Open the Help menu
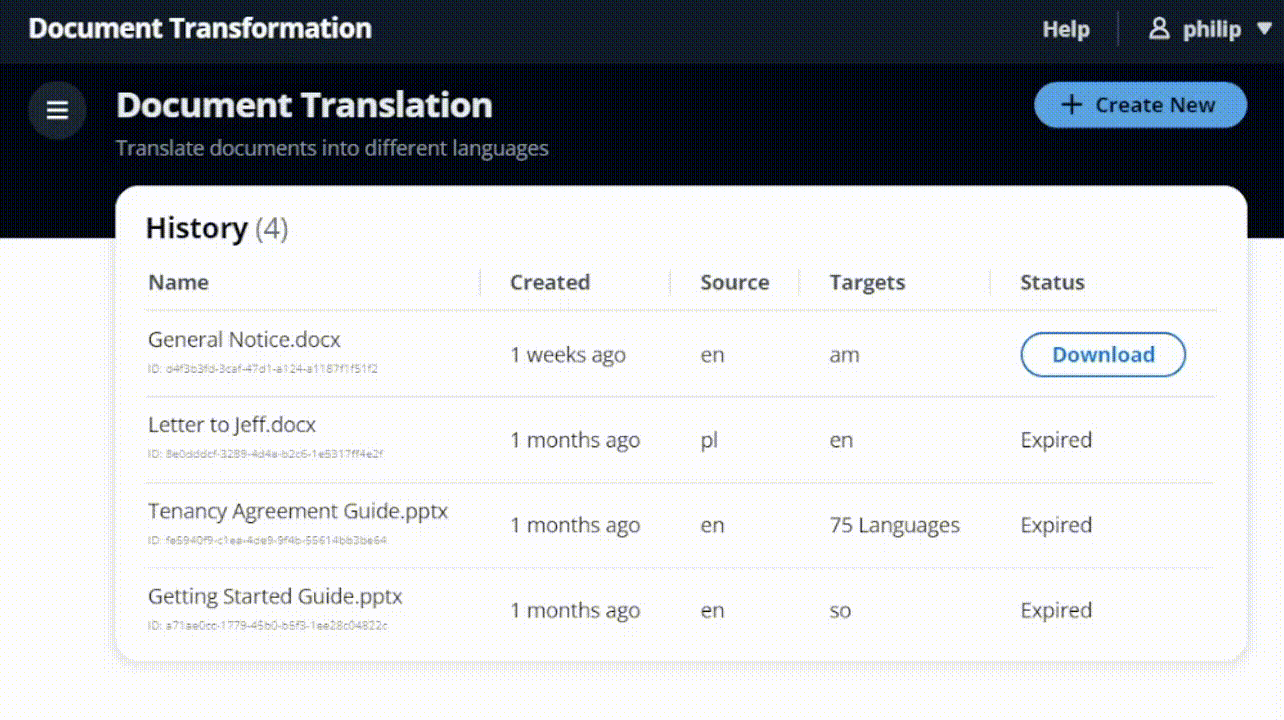Viewport: 1284px width, 720px height. 1065,29
